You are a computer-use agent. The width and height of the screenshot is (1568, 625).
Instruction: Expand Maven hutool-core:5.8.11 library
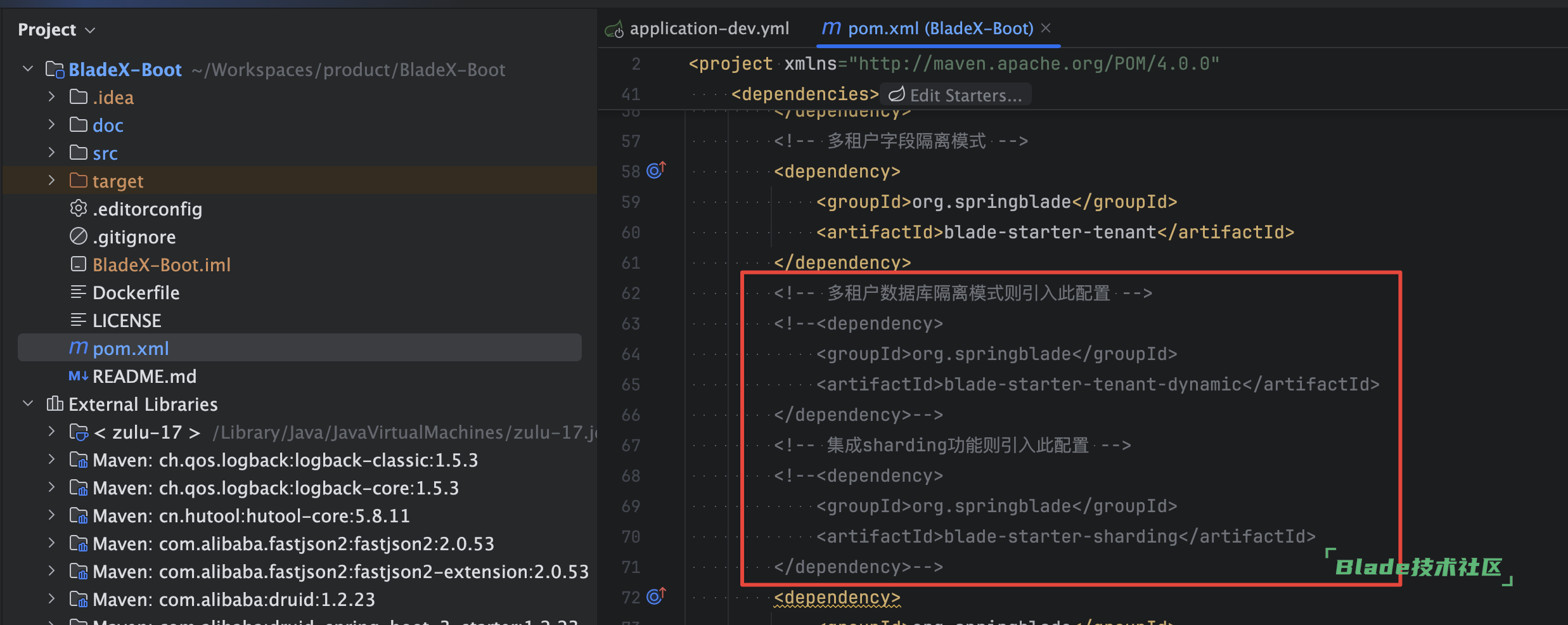[52, 515]
